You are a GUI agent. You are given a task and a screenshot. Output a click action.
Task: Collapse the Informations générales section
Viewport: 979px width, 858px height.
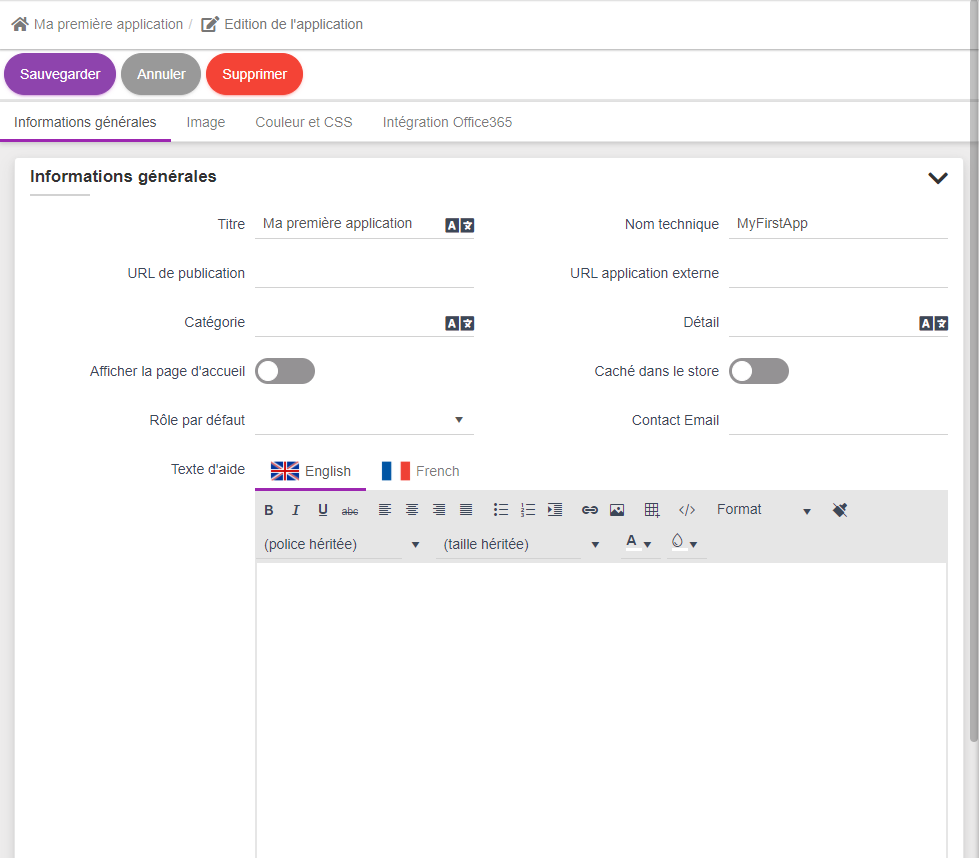tap(937, 178)
